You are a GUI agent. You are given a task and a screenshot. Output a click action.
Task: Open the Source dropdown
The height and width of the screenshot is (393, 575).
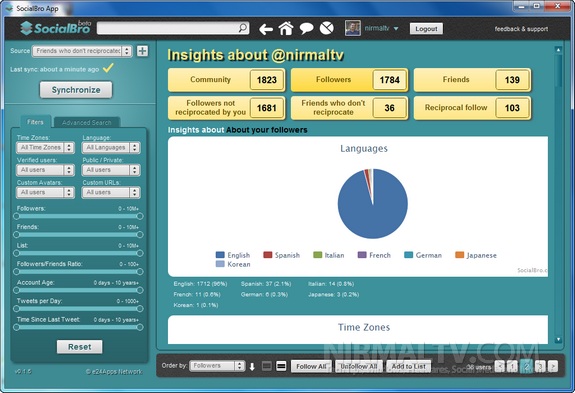pyautogui.click(x=82, y=51)
